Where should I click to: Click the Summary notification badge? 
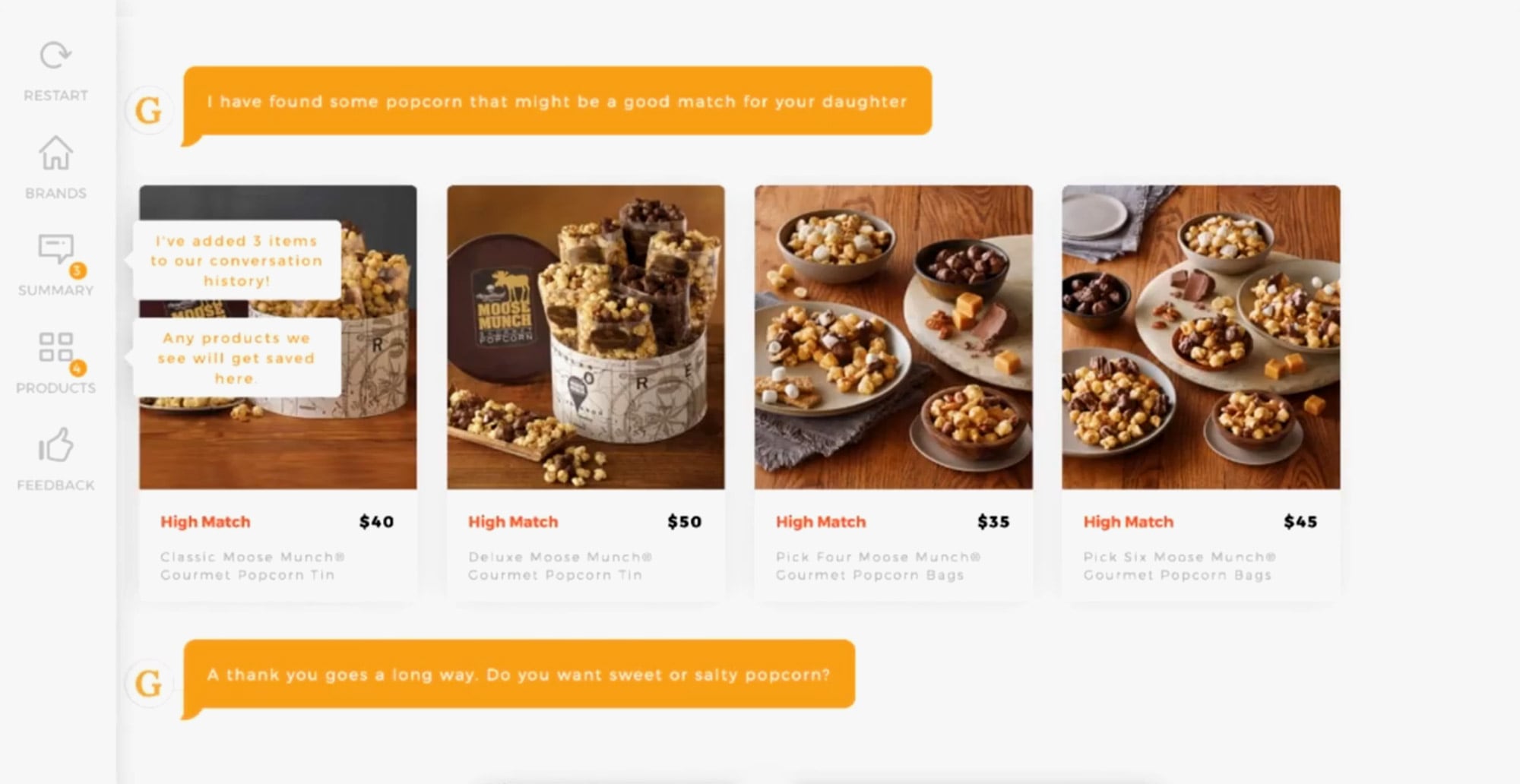[77, 270]
